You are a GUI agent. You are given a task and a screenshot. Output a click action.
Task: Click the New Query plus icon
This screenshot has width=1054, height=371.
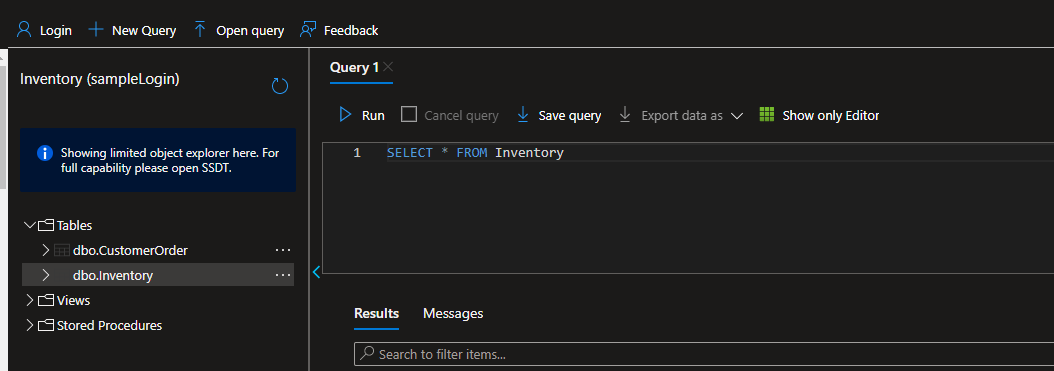pos(97,30)
